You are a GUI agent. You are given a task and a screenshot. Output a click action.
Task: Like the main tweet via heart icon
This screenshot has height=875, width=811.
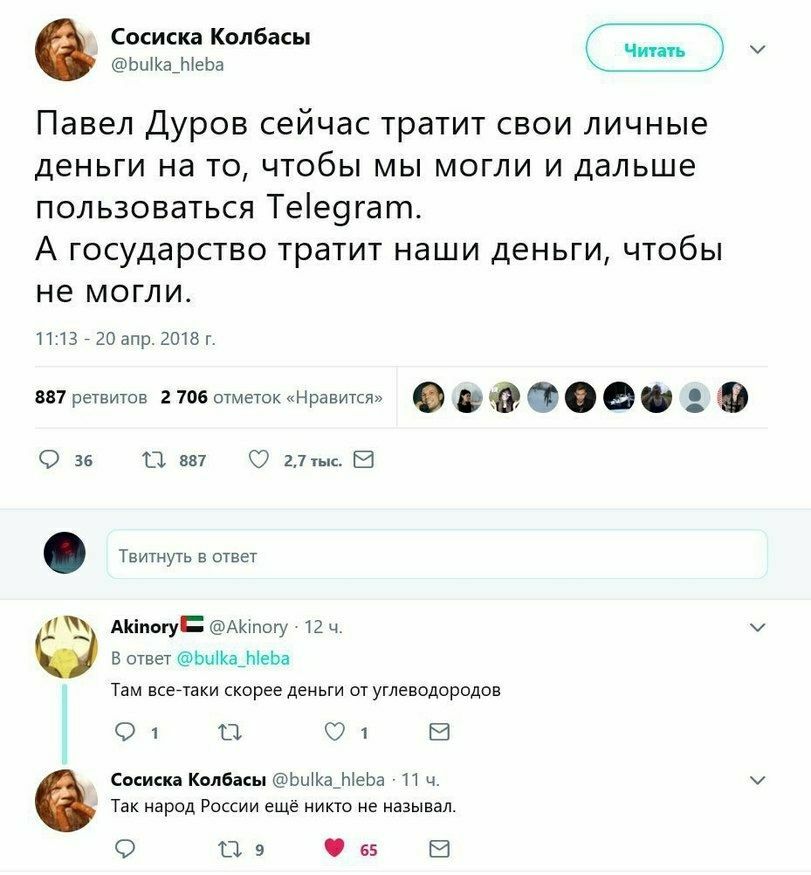(258, 460)
